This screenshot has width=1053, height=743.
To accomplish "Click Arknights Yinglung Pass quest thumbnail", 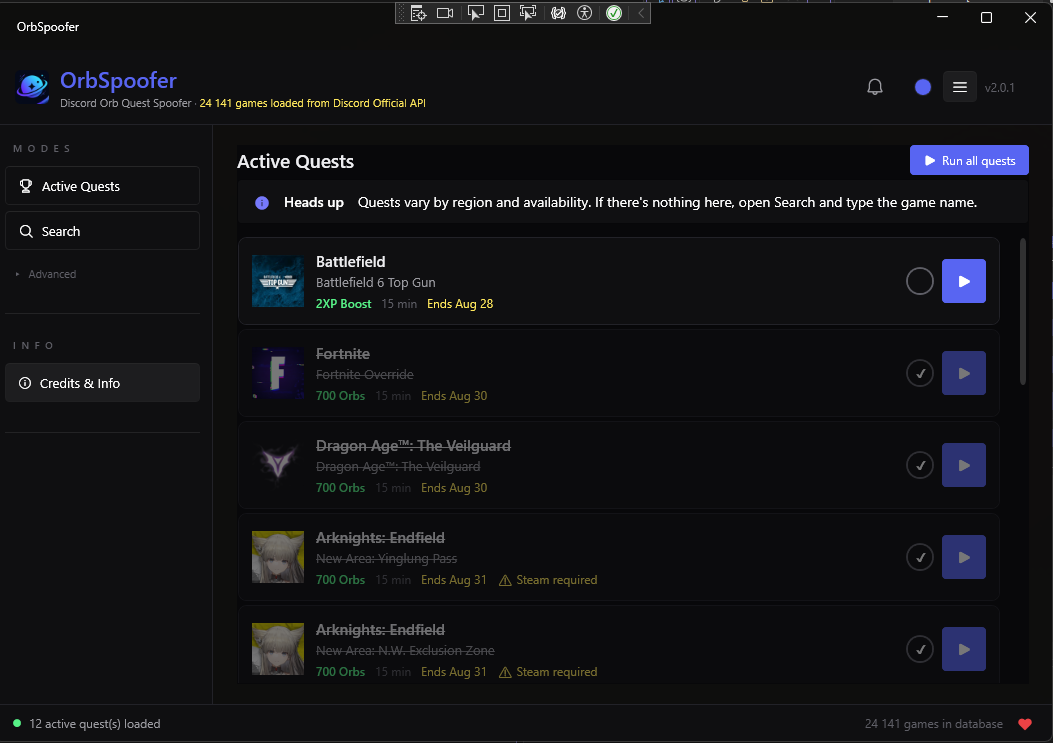I will click(277, 557).
